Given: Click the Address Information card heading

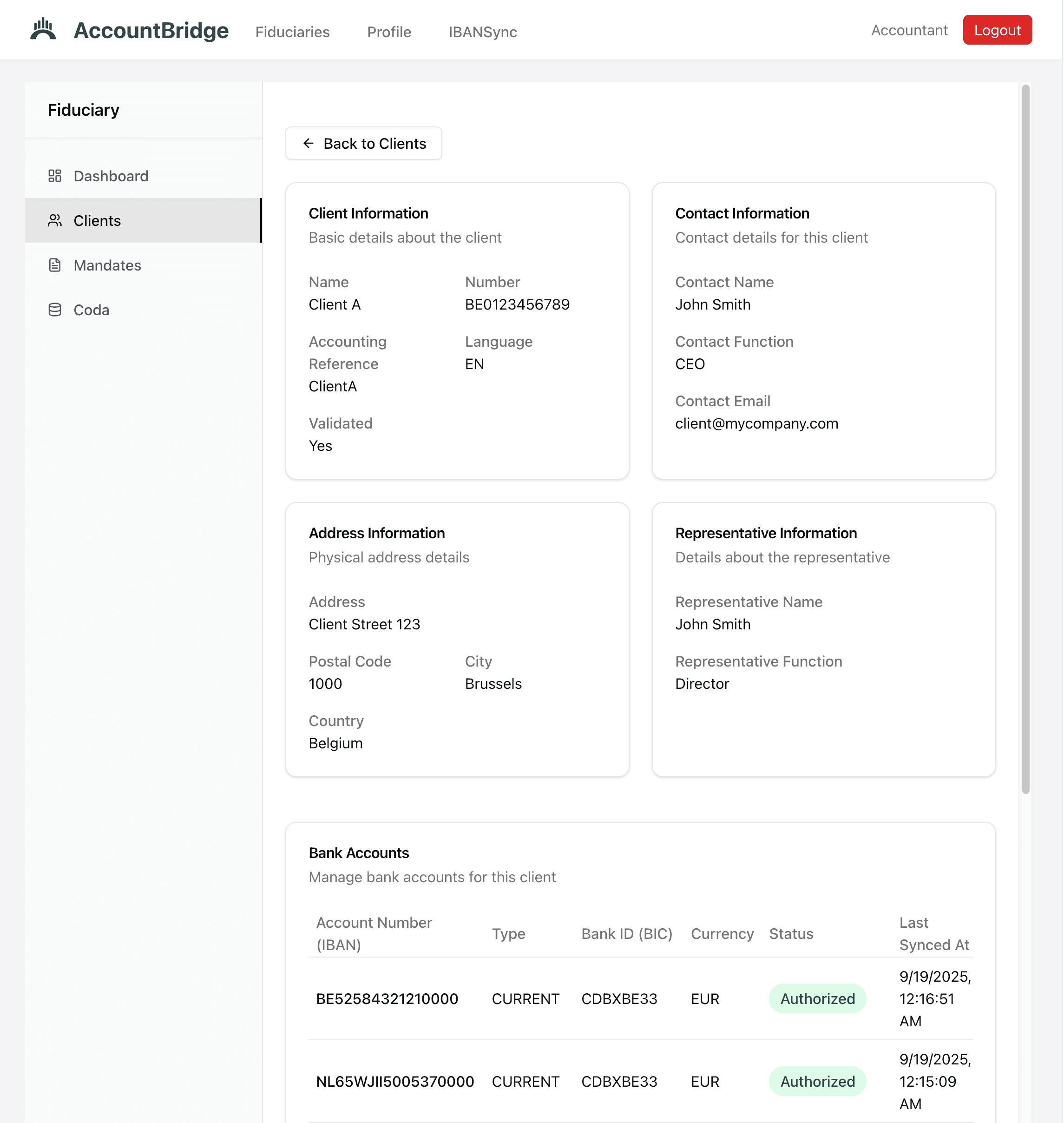Looking at the screenshot, I should tap(377, 534).
